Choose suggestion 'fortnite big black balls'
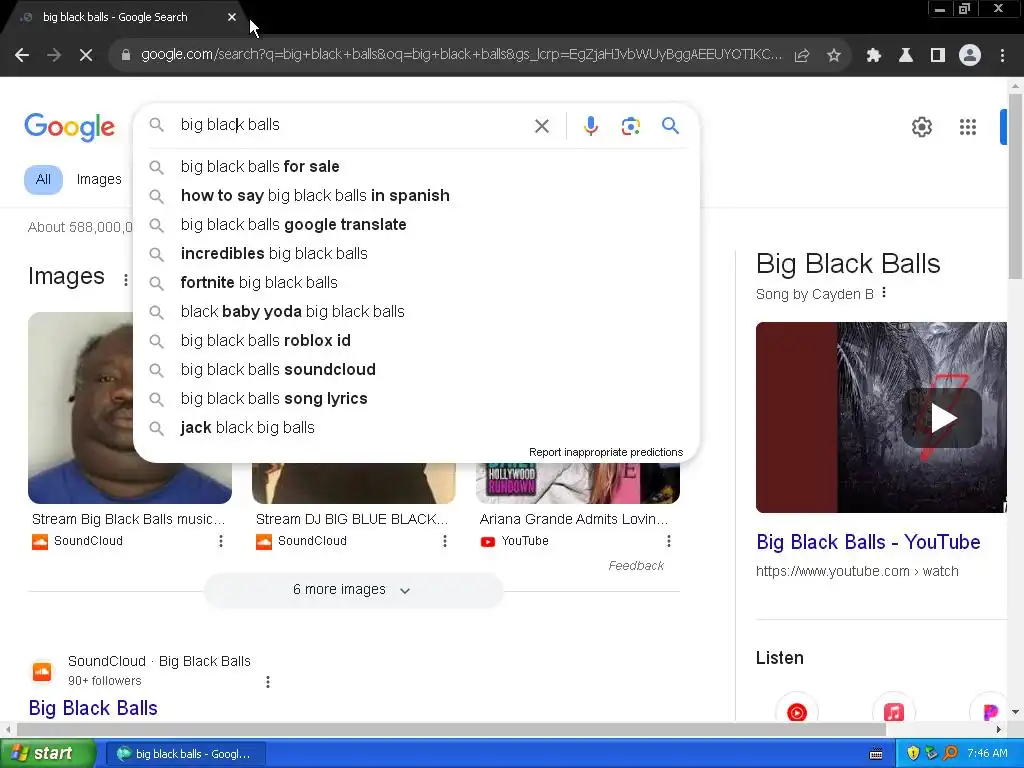Viewport: 1024px width, 768px height. pos(416,282)
